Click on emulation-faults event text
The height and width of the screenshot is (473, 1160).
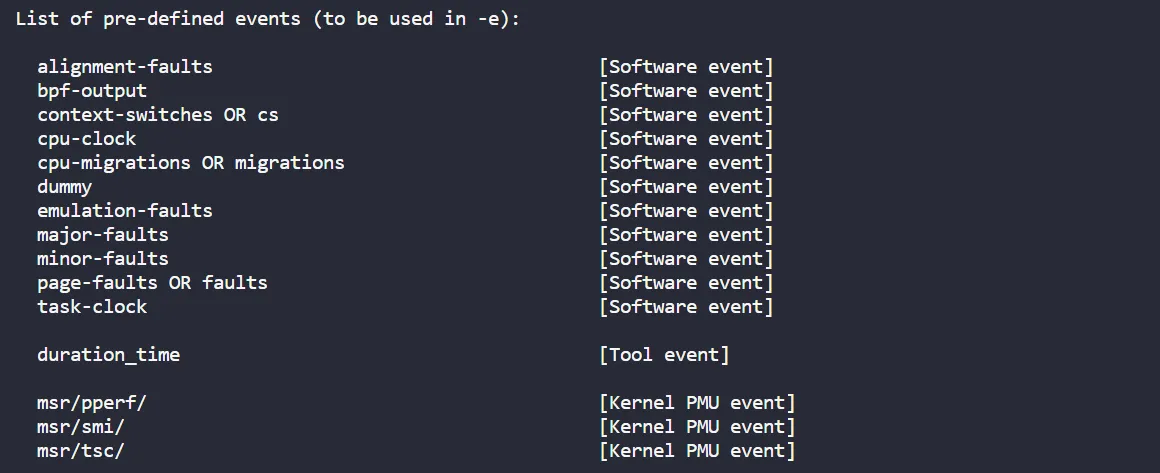125,211
